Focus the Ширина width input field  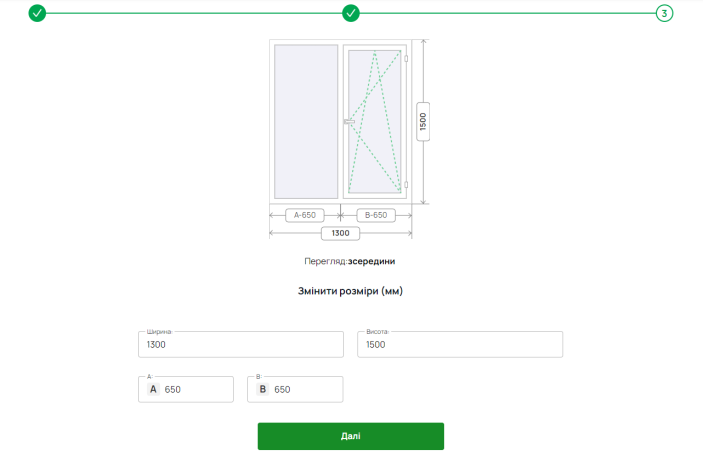(241, 344)
